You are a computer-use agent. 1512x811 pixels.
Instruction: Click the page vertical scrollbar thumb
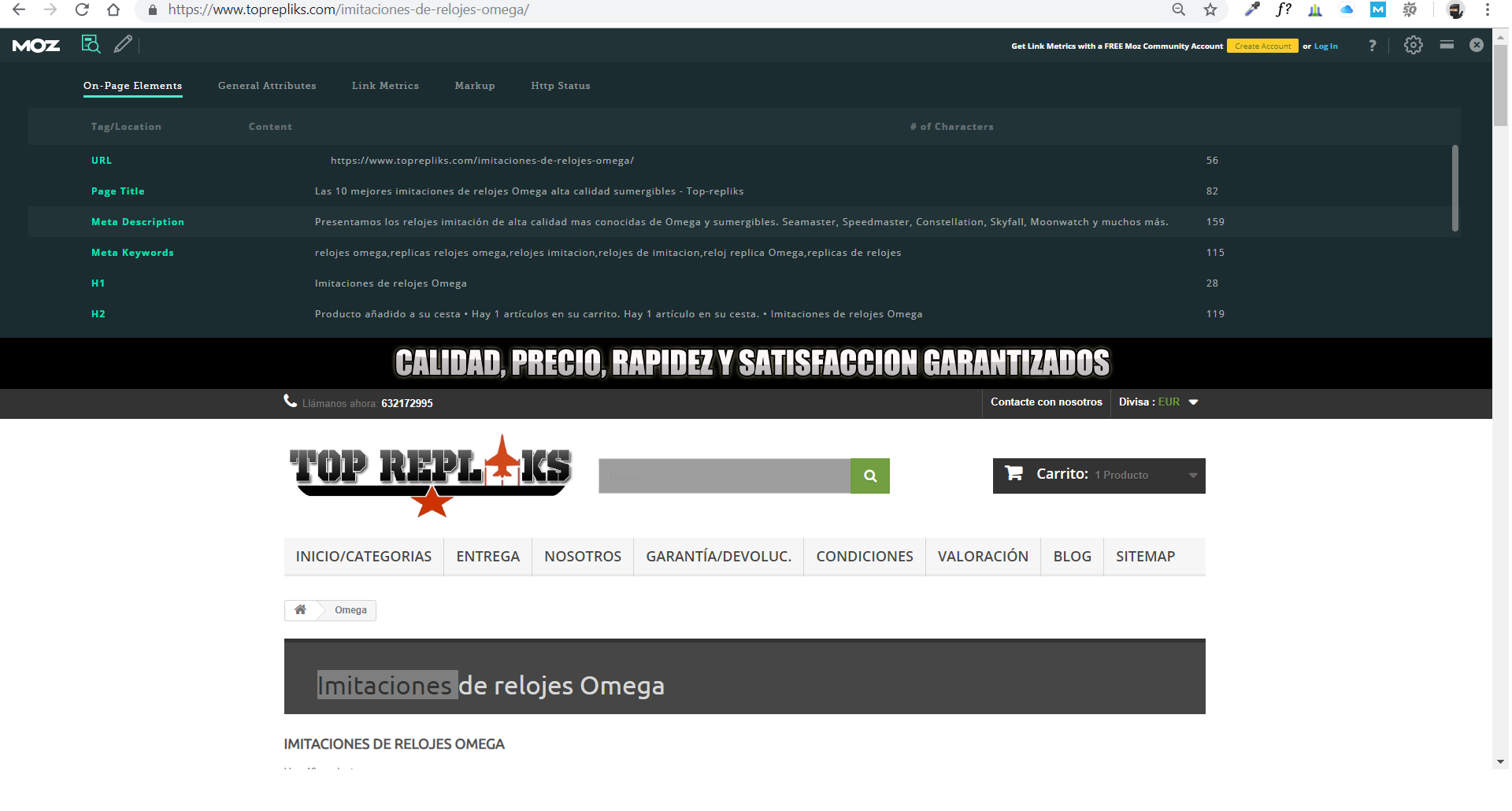click(x=1501, y=86)
